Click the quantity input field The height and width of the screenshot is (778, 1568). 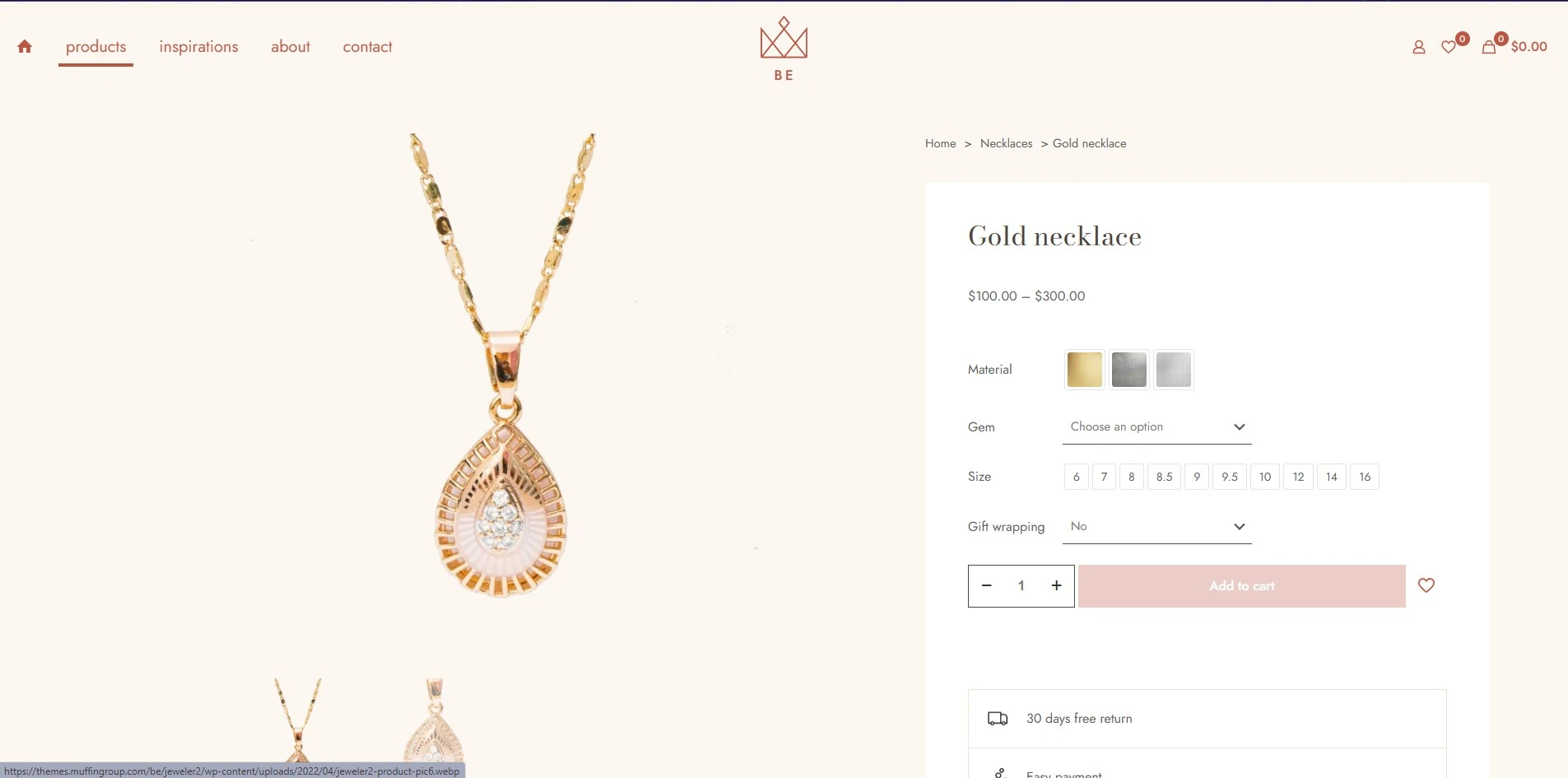tap(1021, 586)
